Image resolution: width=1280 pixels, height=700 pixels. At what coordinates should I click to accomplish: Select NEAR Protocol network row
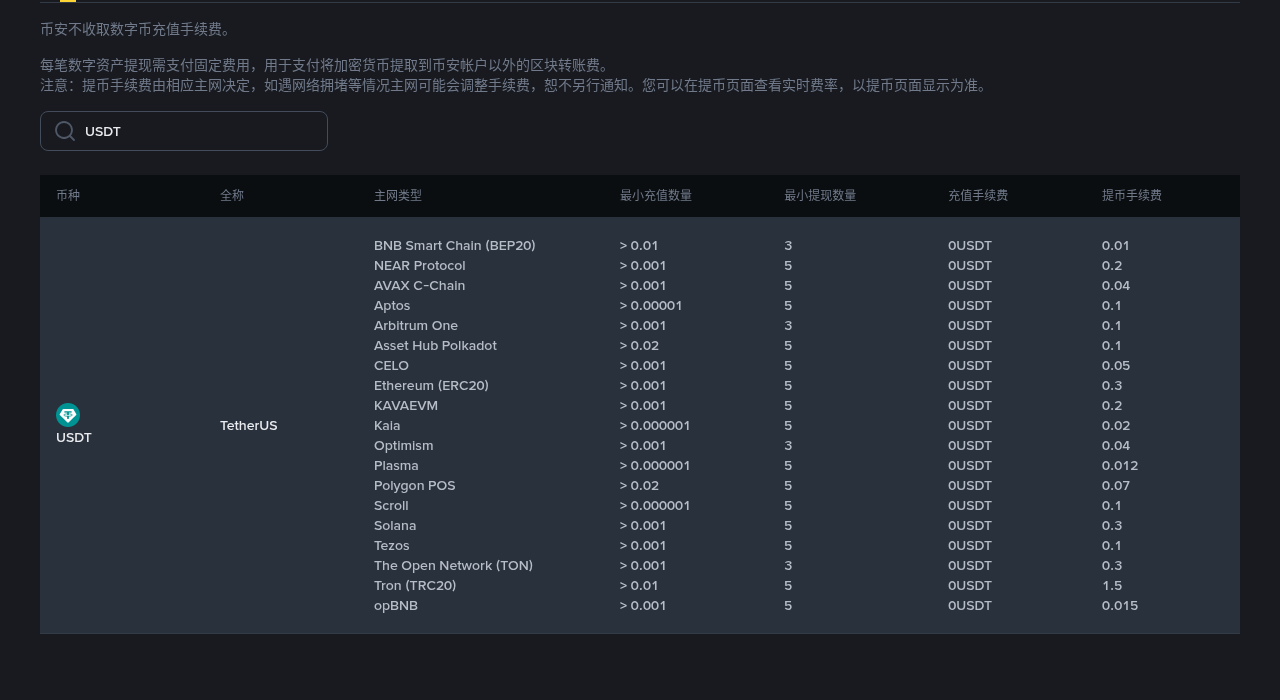[420, 266]
